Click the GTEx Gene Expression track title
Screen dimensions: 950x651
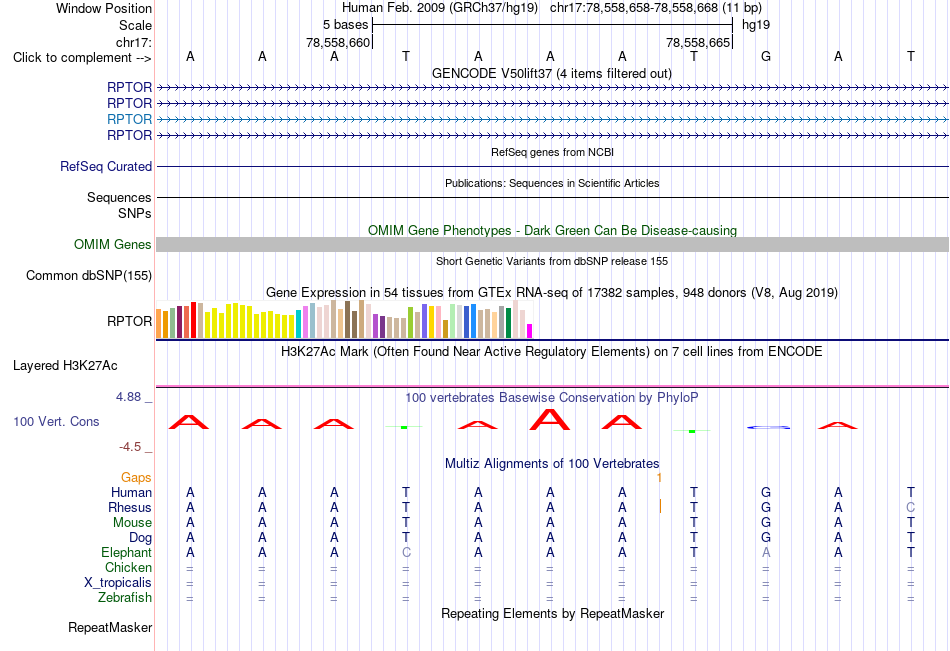pos(552,293)
